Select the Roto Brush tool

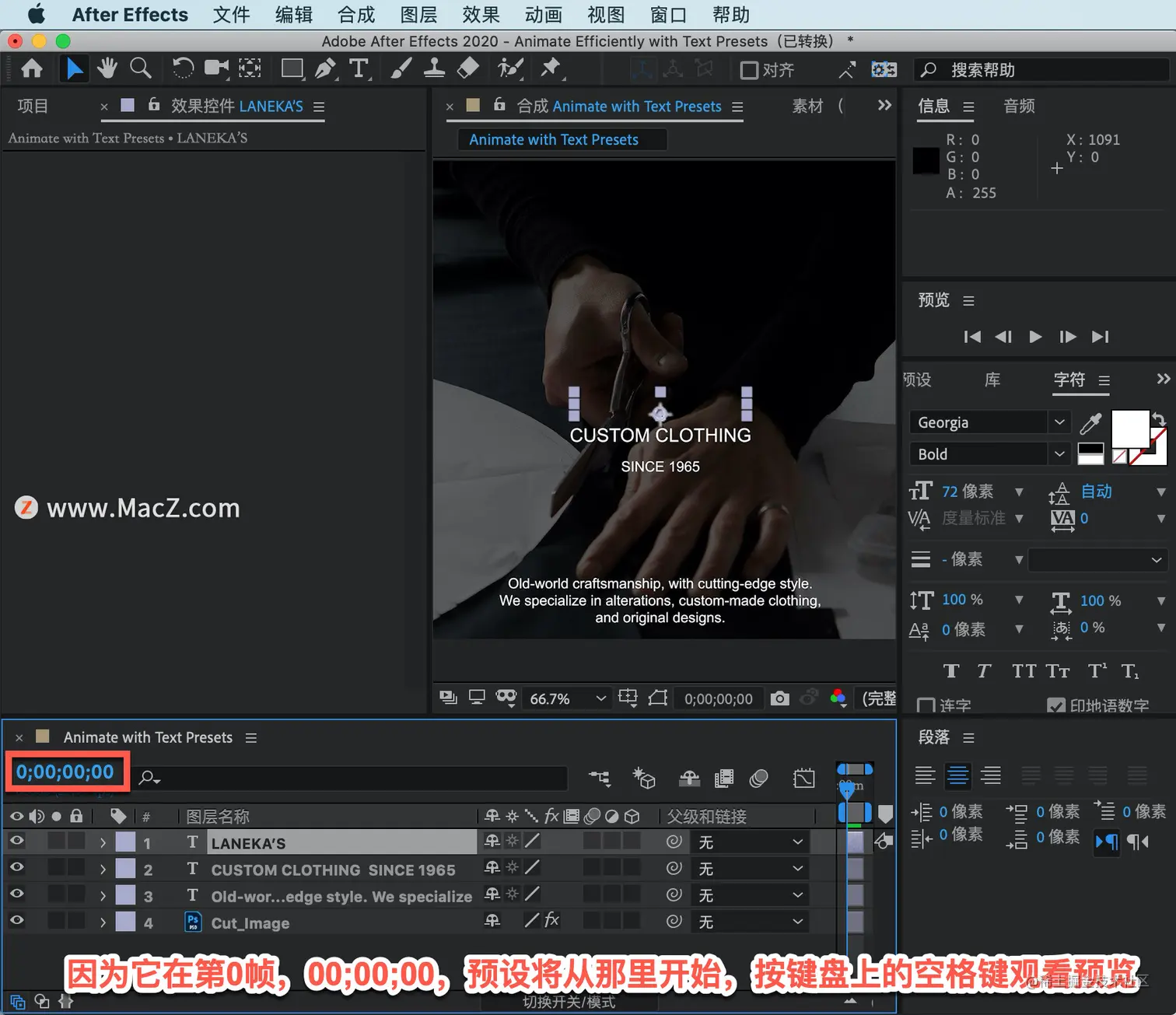point(510,69)
